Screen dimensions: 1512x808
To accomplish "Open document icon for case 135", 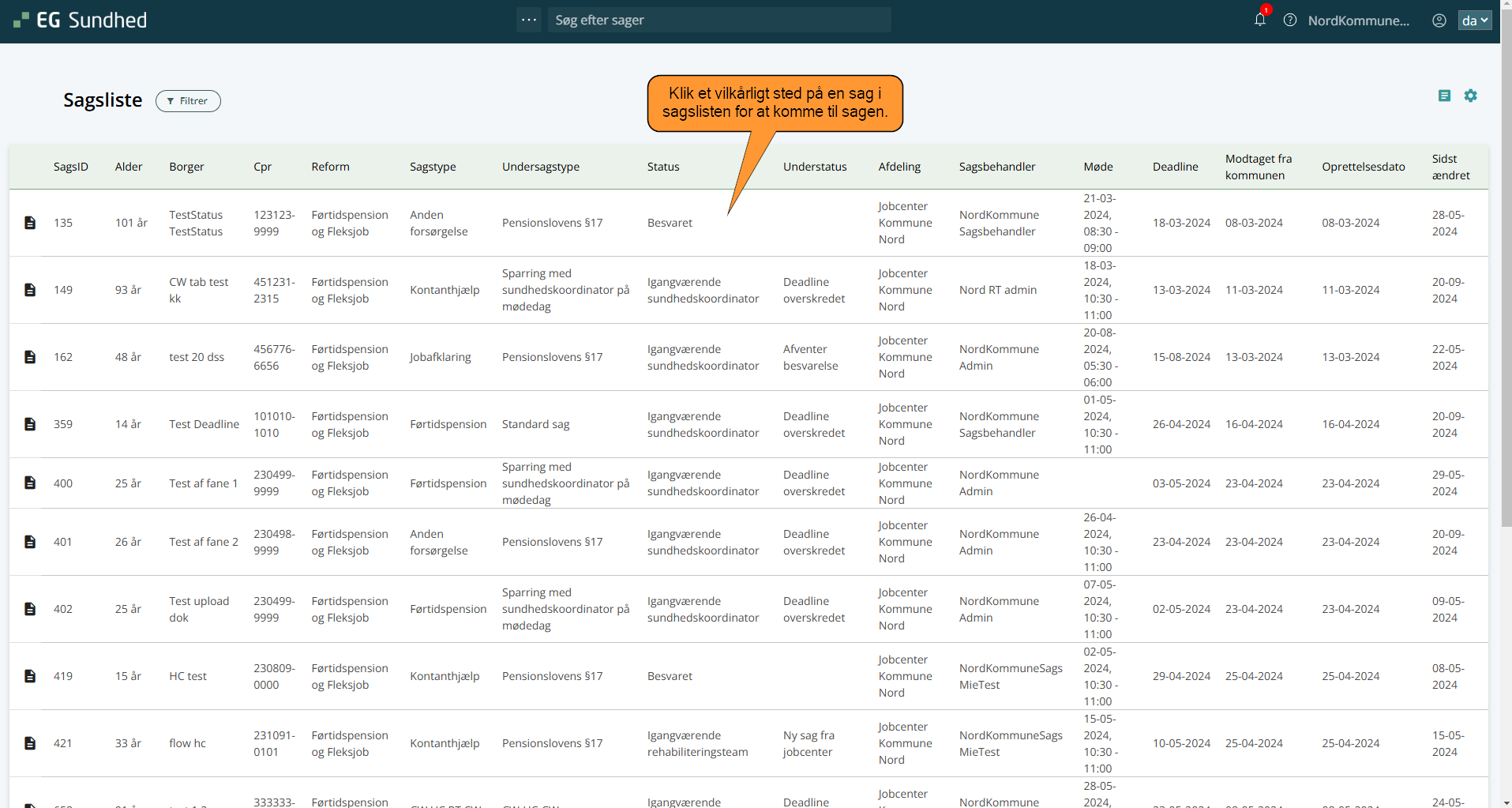I will [x=30, y=223].
